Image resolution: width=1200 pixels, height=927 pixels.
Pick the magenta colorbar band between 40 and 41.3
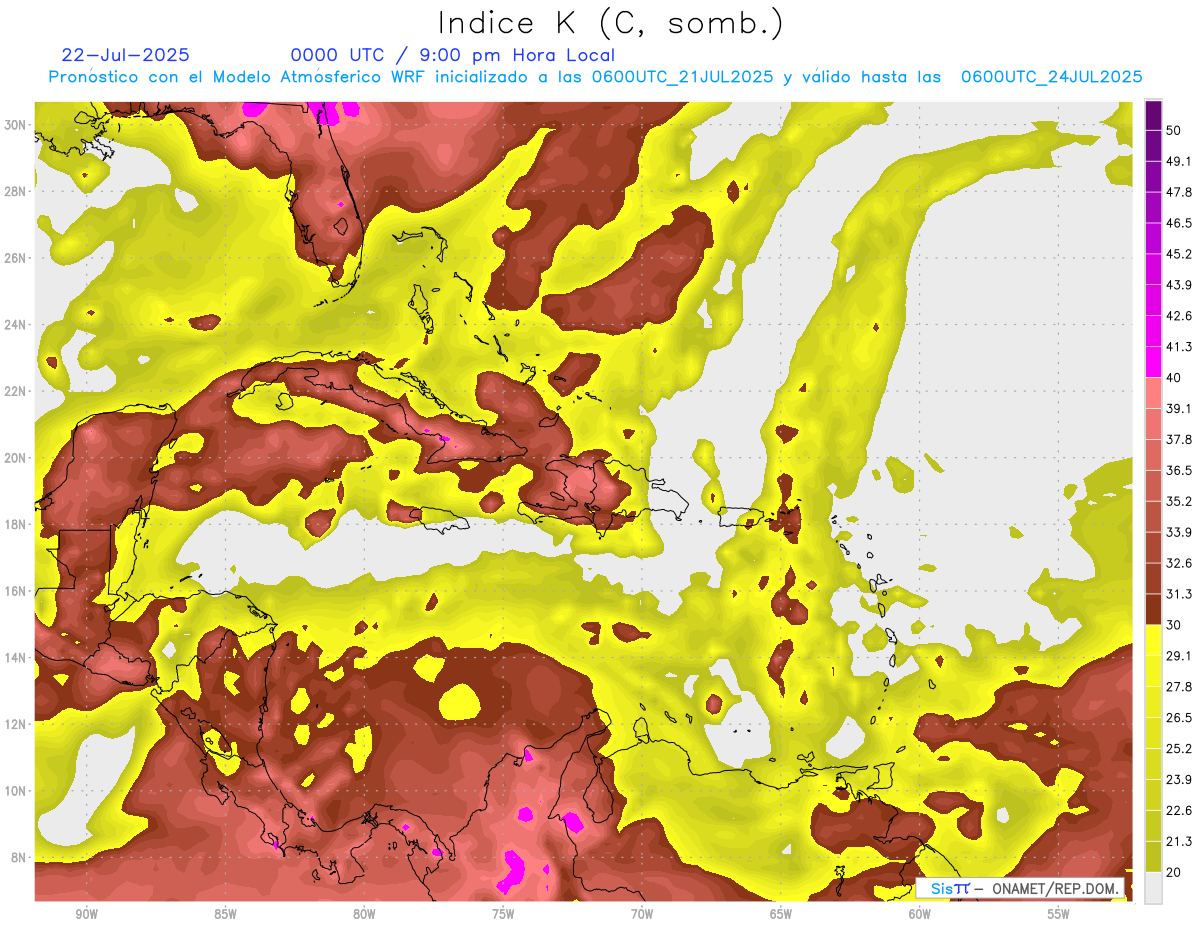pos(1153,363)
